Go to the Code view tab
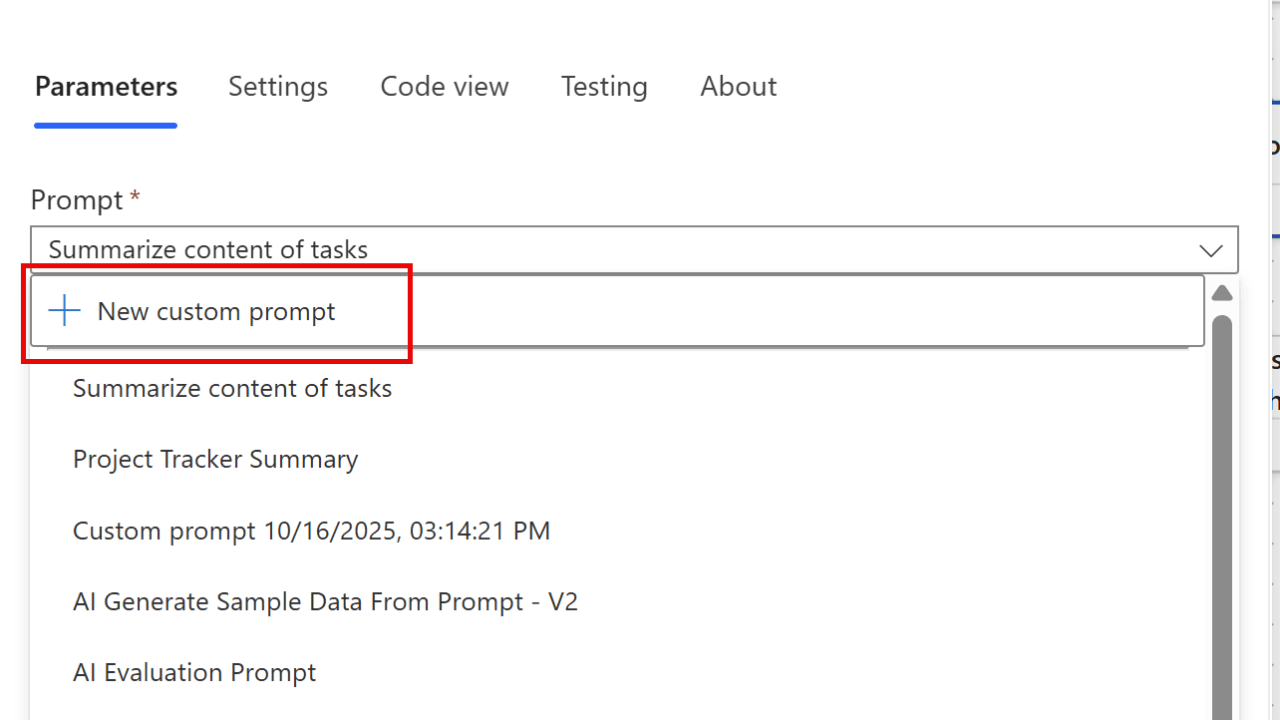The image size is (1280, 720). 444,87
